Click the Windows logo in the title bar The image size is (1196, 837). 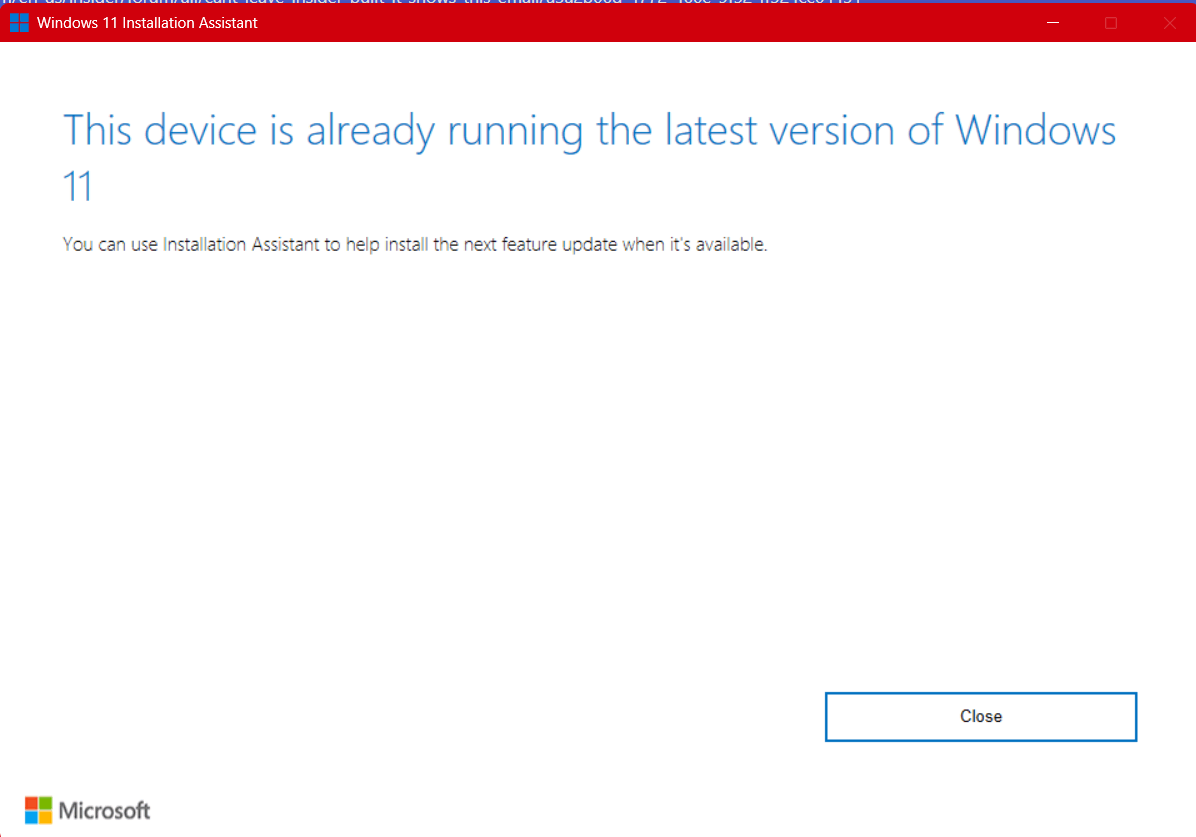[18, 22]
